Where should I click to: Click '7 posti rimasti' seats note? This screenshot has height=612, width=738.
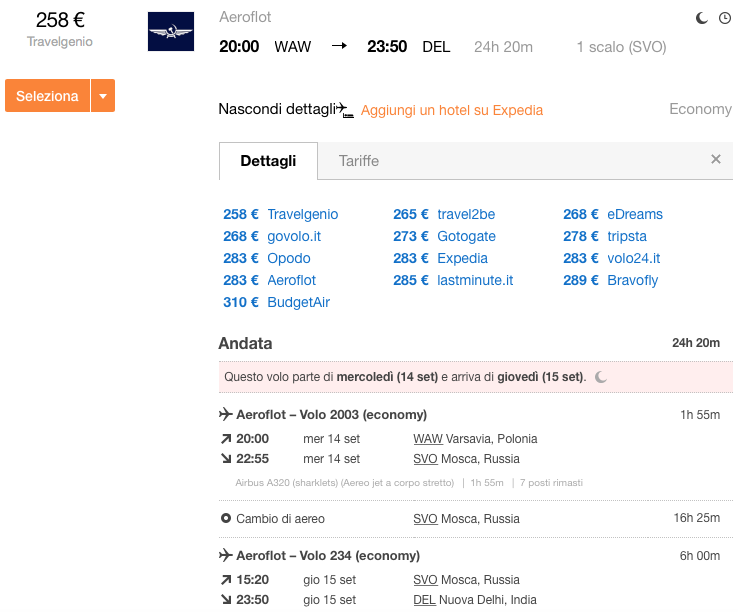551,483
